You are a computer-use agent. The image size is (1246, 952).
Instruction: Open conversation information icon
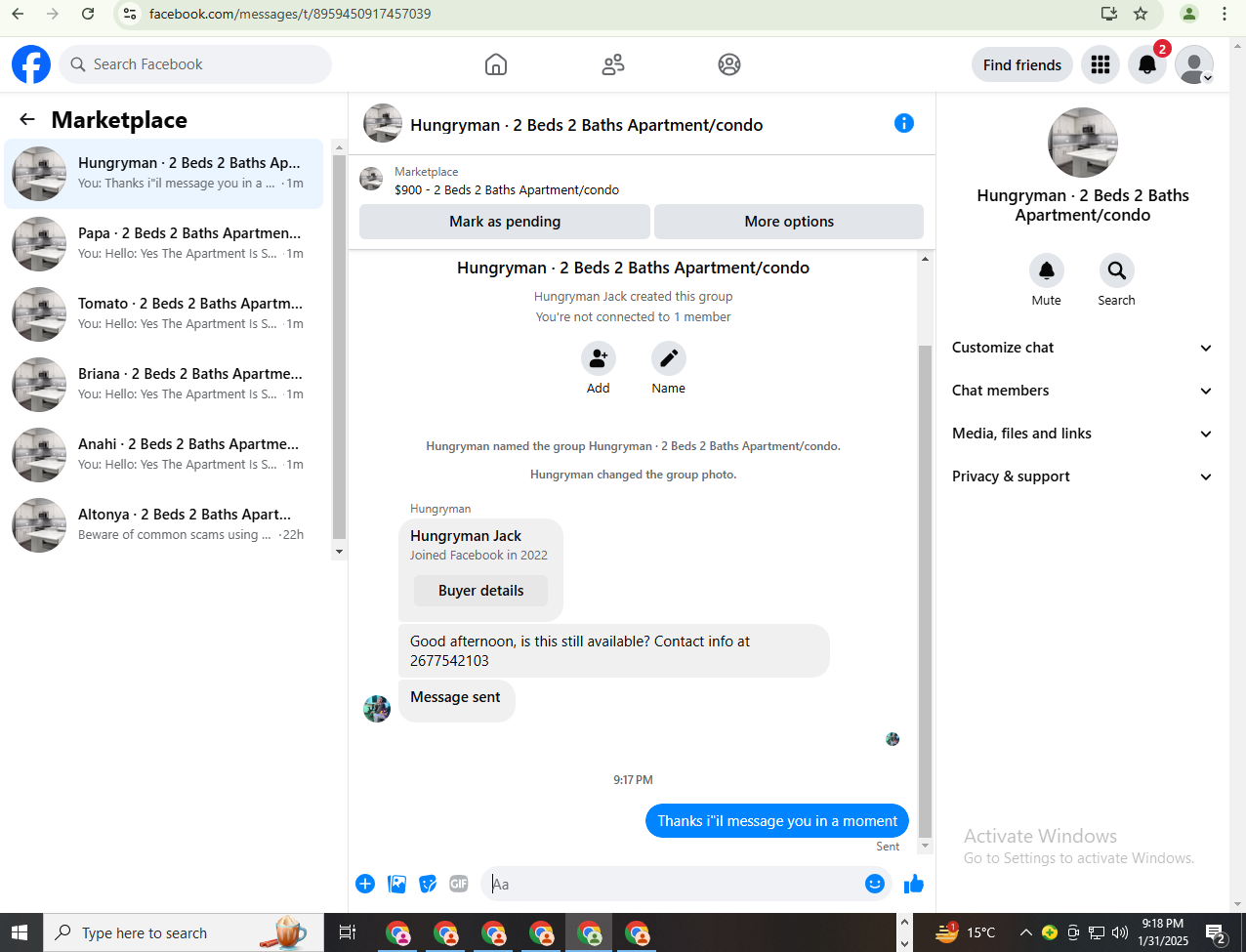pos(904,123)
